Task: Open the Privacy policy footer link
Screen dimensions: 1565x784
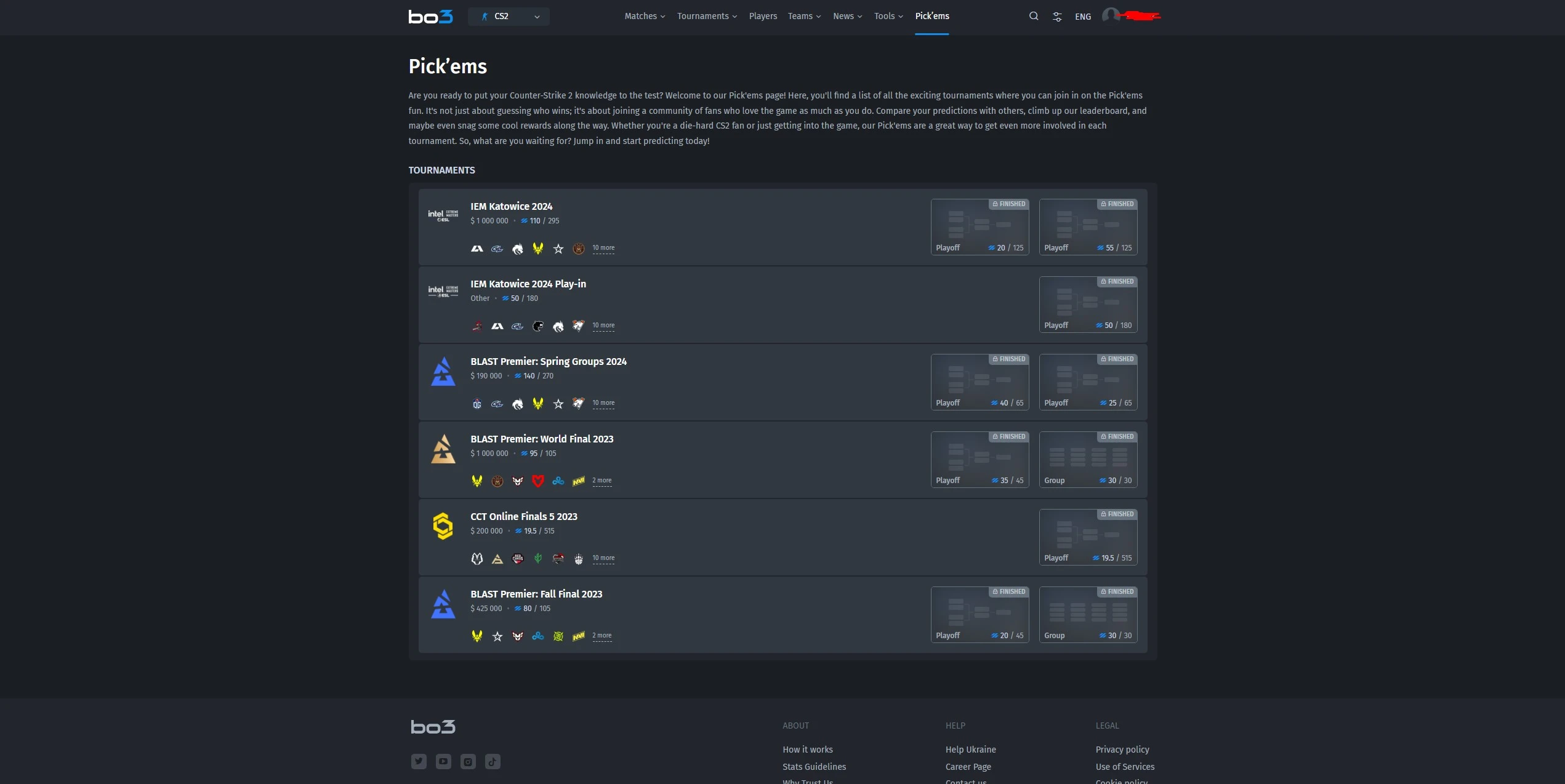Action: 1122,750
